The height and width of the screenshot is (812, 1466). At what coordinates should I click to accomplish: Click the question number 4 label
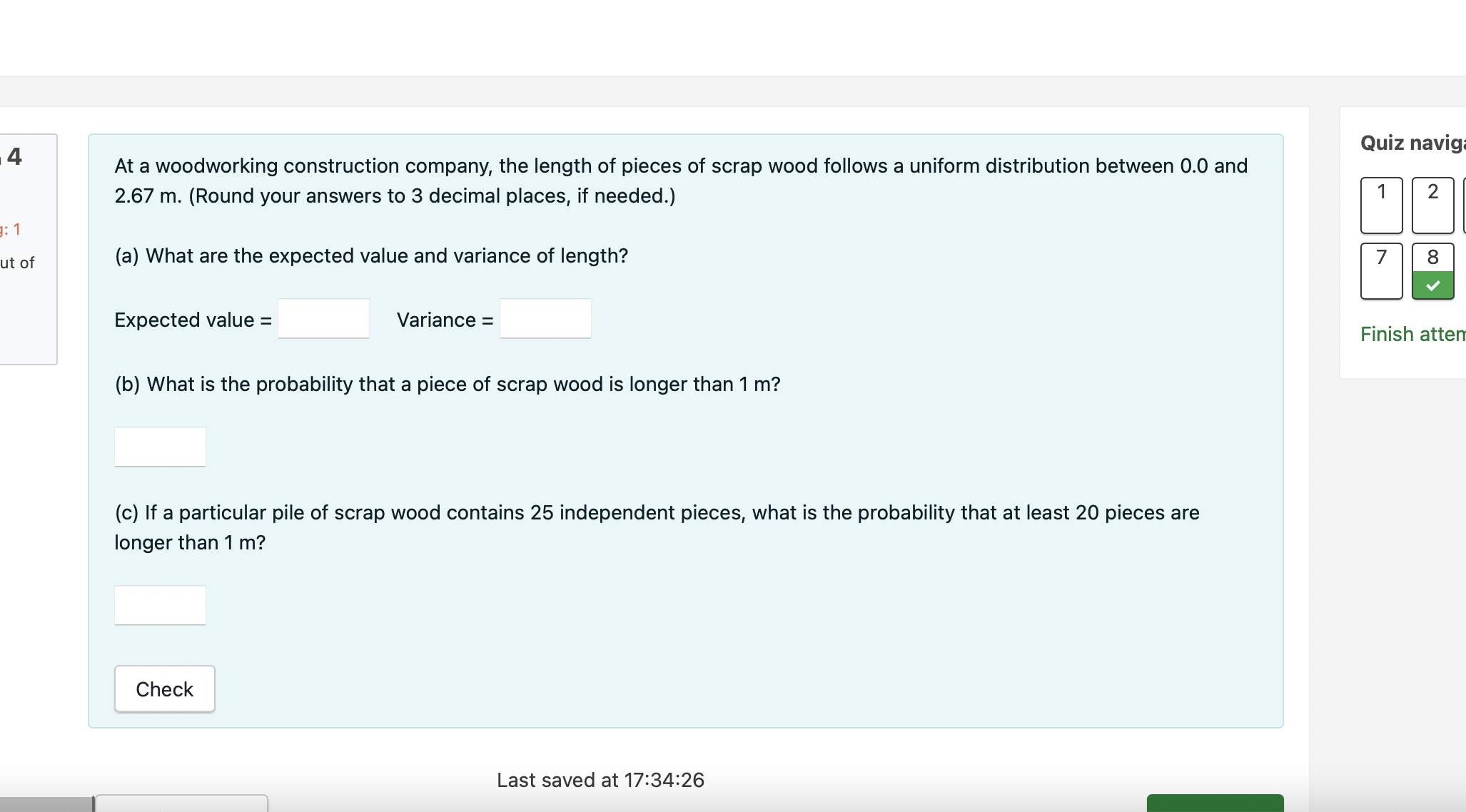coord(14,156)
